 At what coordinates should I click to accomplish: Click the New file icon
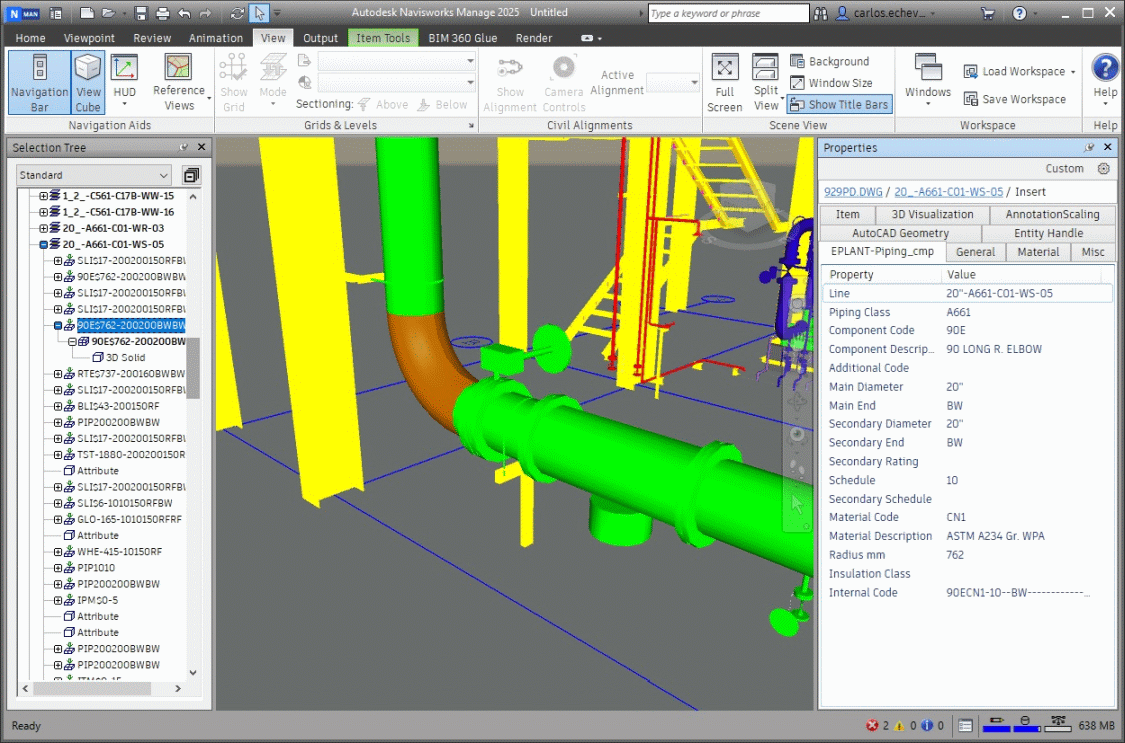pos(87,13)
